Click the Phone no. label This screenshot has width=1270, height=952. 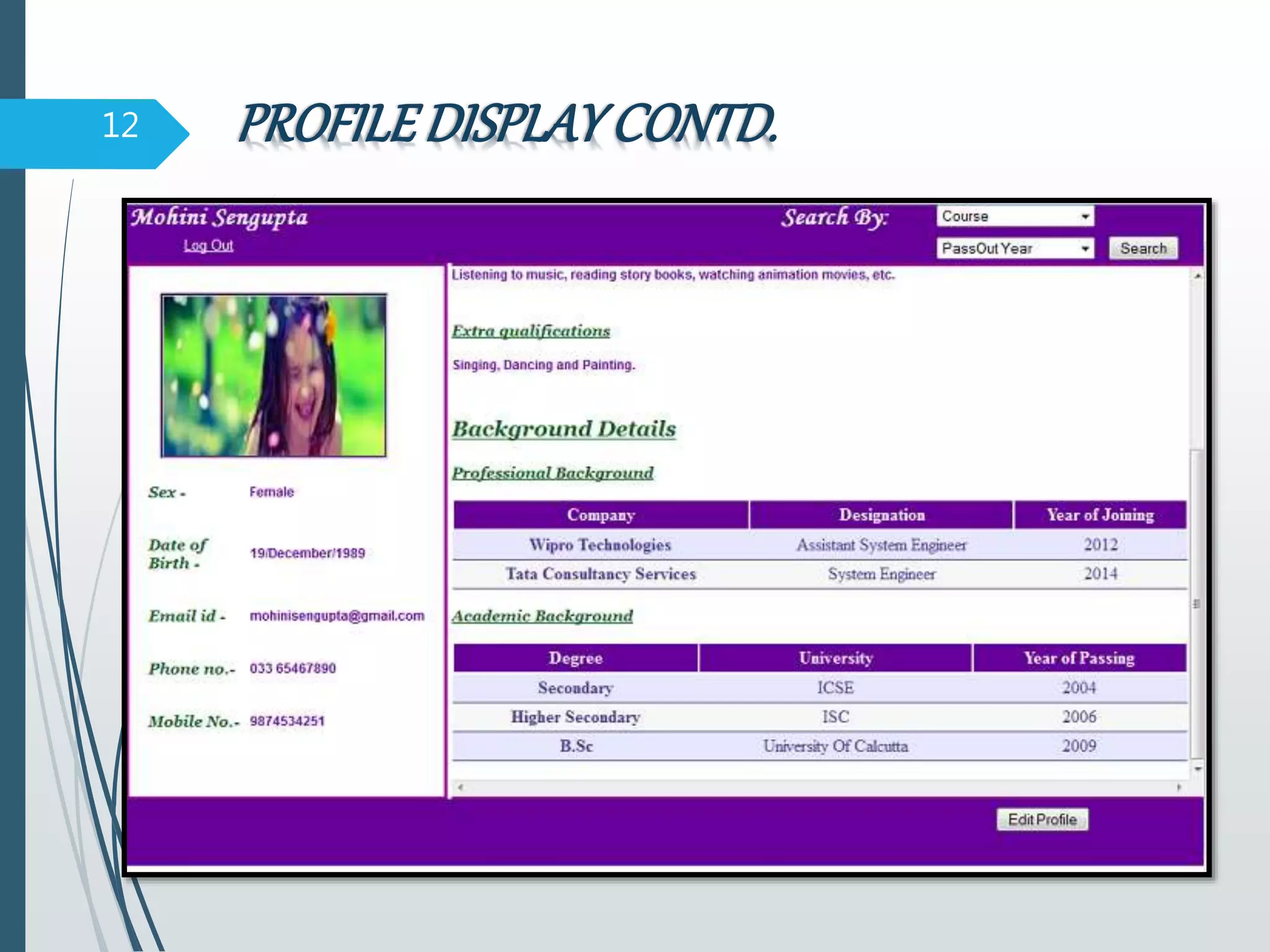tap(192, 669)
